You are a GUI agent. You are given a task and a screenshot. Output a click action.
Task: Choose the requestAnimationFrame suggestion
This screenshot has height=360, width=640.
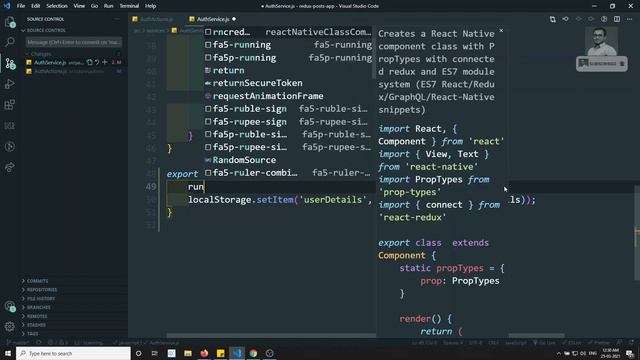(x=288, y=96)
